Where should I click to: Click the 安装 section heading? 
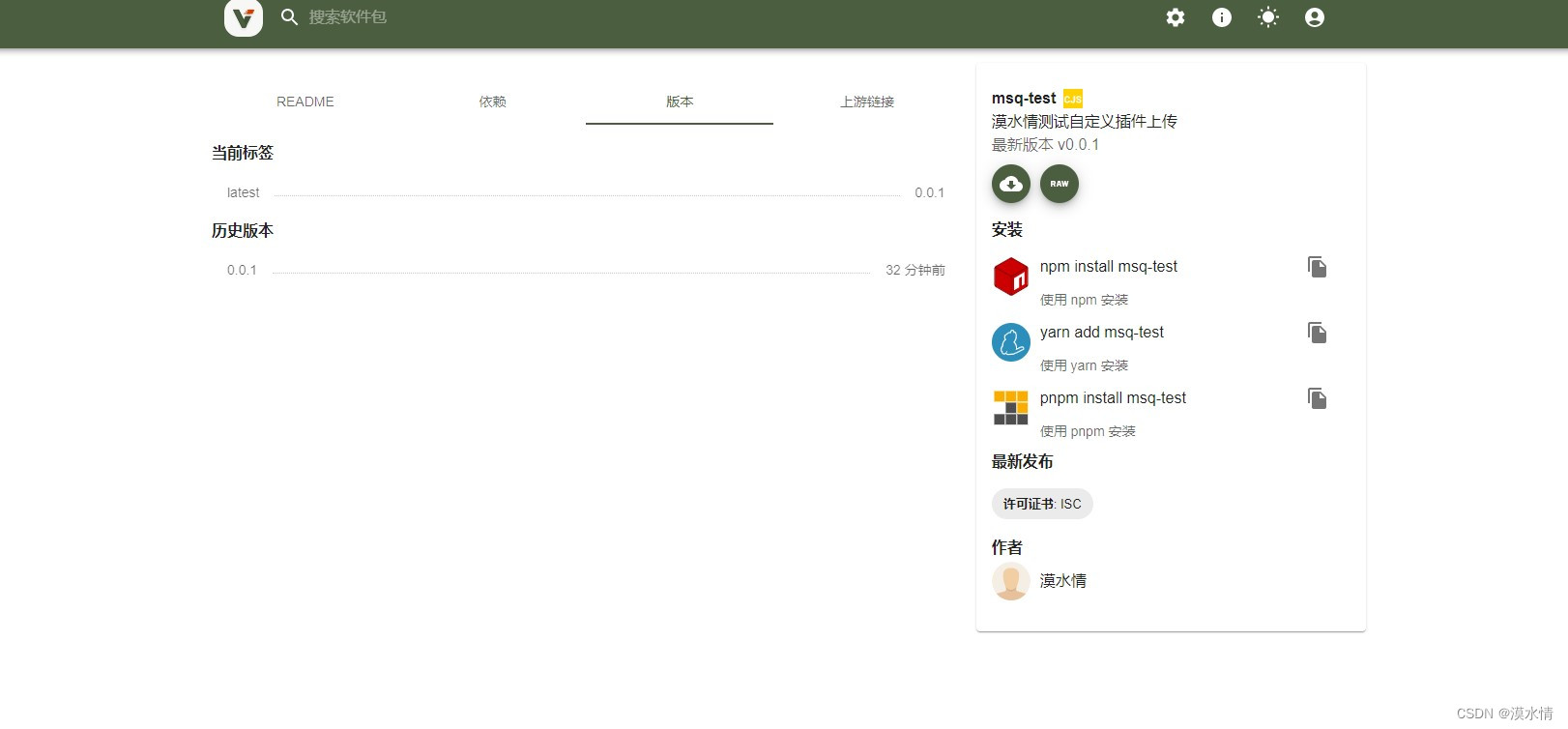tap(1007, 230)
